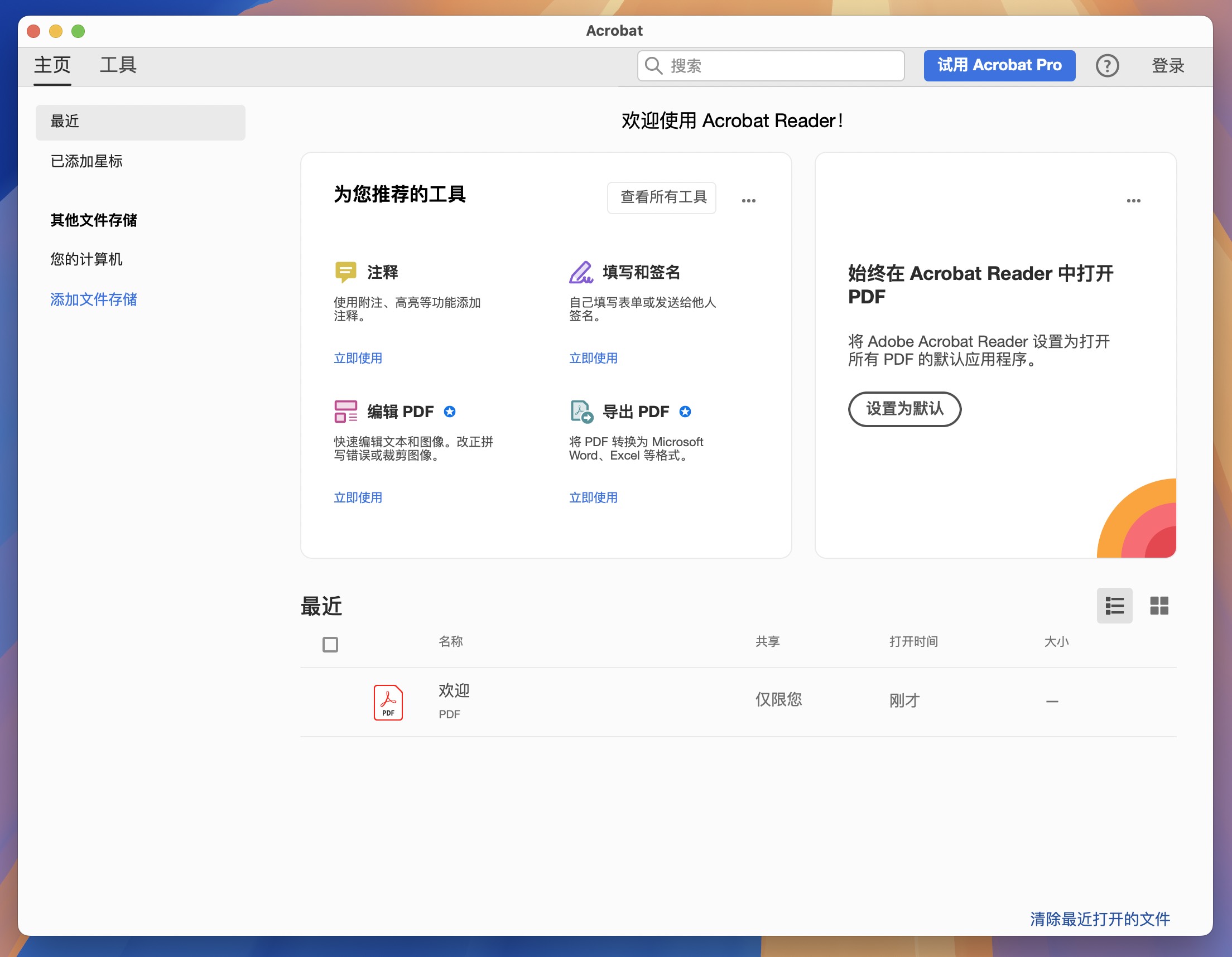Viewport: 1232px width, 957px height.
Task: Click the premium star badge beside 编辑 PDF
Action: click(450, 412)
